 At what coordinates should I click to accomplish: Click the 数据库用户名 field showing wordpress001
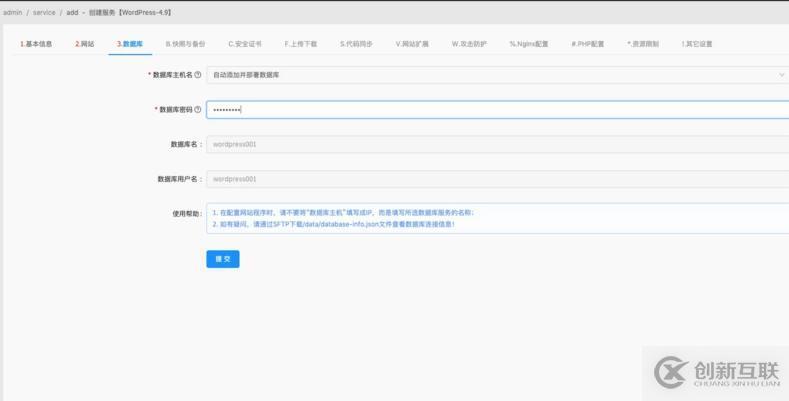(x=498, y=179)
